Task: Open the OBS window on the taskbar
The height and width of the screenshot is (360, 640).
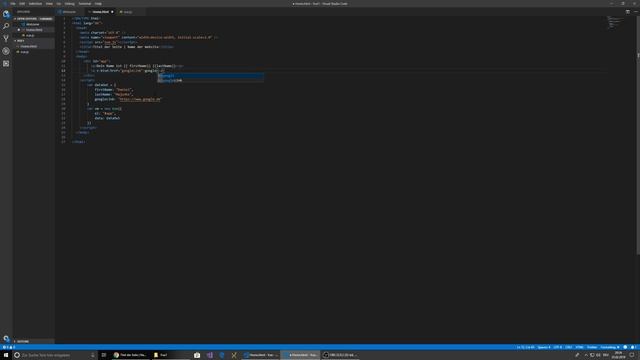Action: pos(340,355)
